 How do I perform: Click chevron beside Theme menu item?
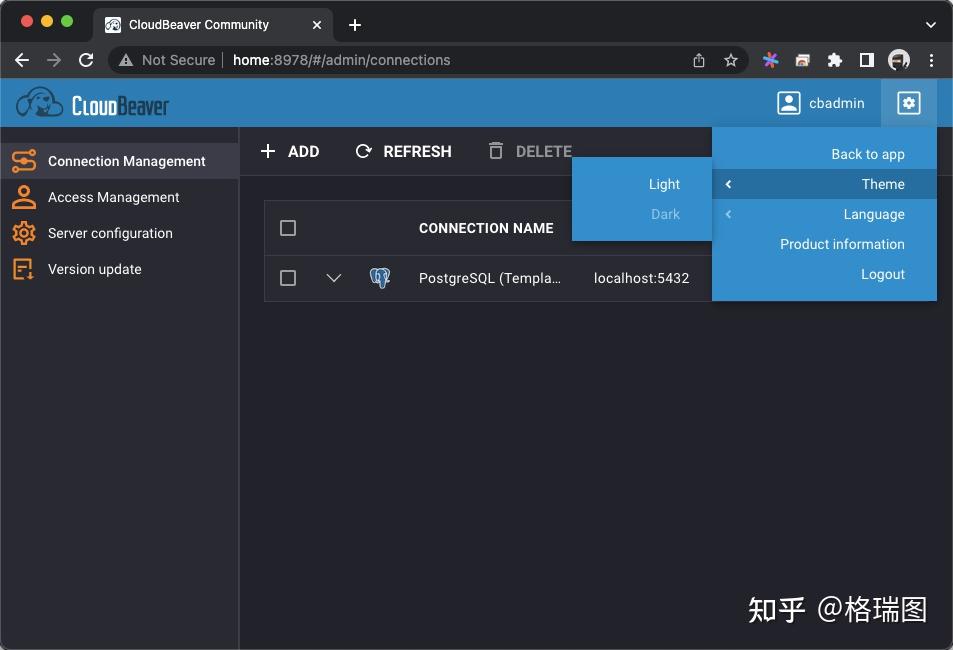coord(728,184)
